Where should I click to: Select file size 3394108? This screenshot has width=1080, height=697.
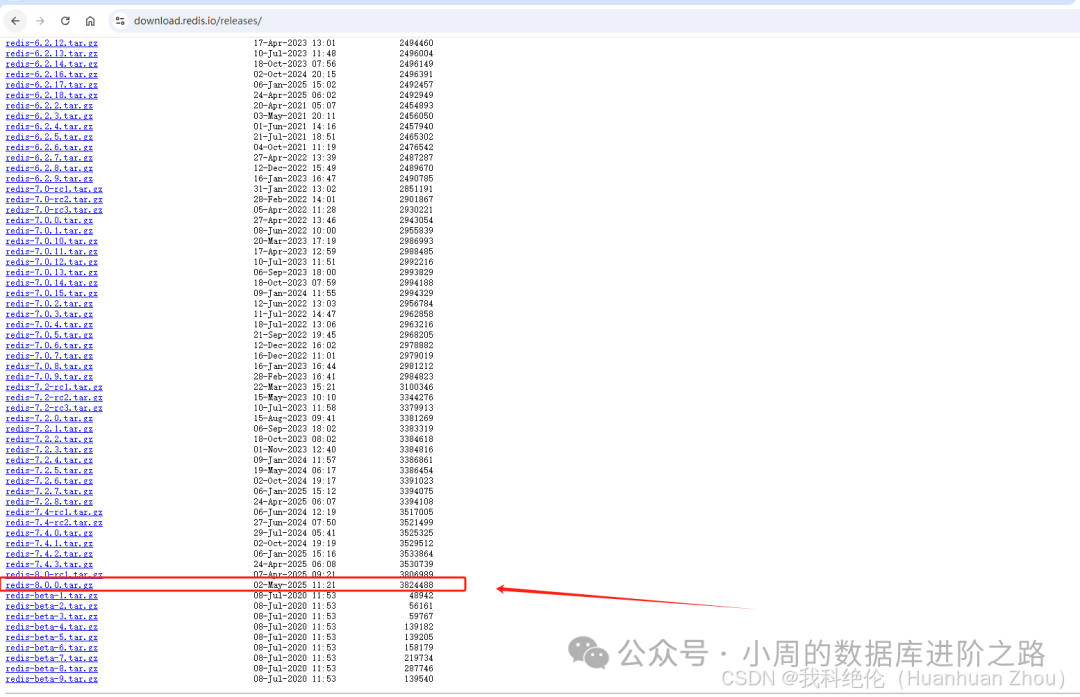pyautogui.click(x=416, y=502)
